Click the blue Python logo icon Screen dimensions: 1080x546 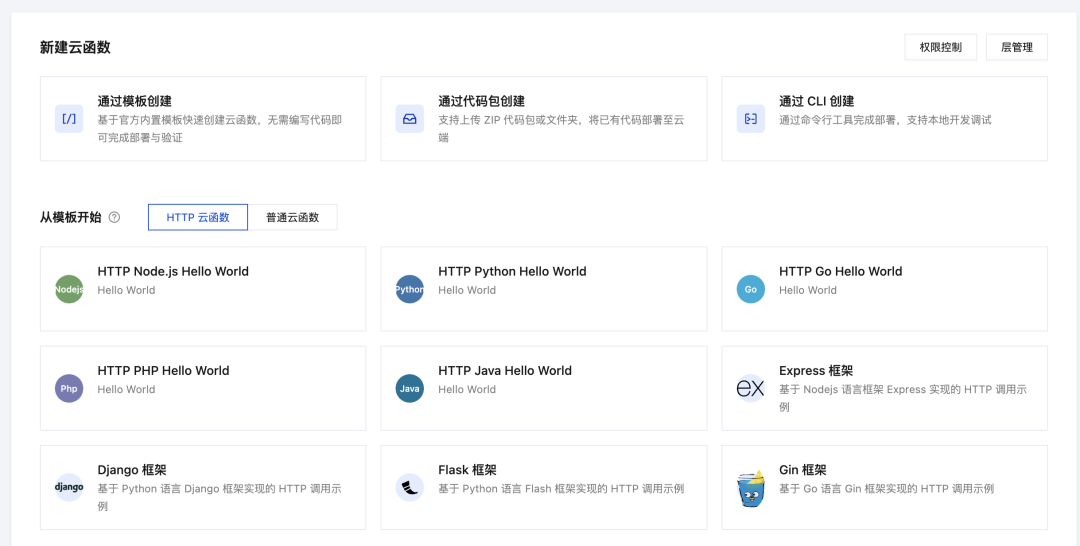pos(410,289)
